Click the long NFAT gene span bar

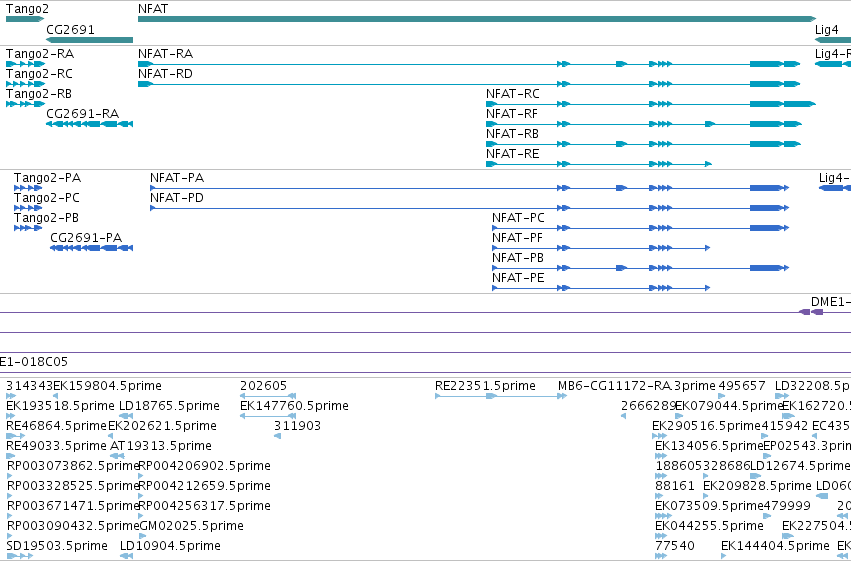click(x=477, y=19)
